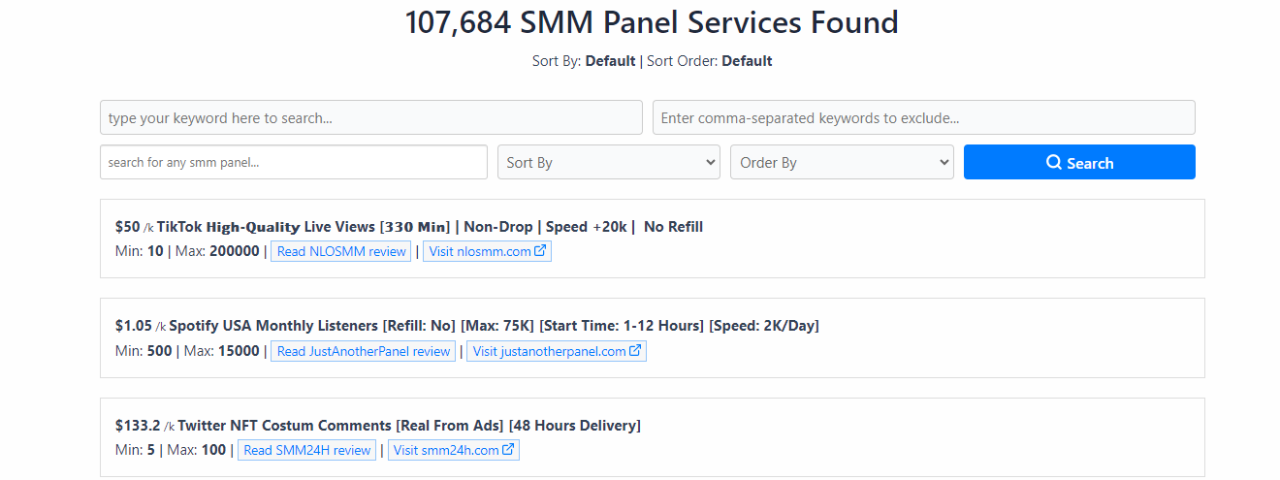This screenshot has width=1280, height=480.
Task: Open the Order By dropdown
Action: coord(842,162)
